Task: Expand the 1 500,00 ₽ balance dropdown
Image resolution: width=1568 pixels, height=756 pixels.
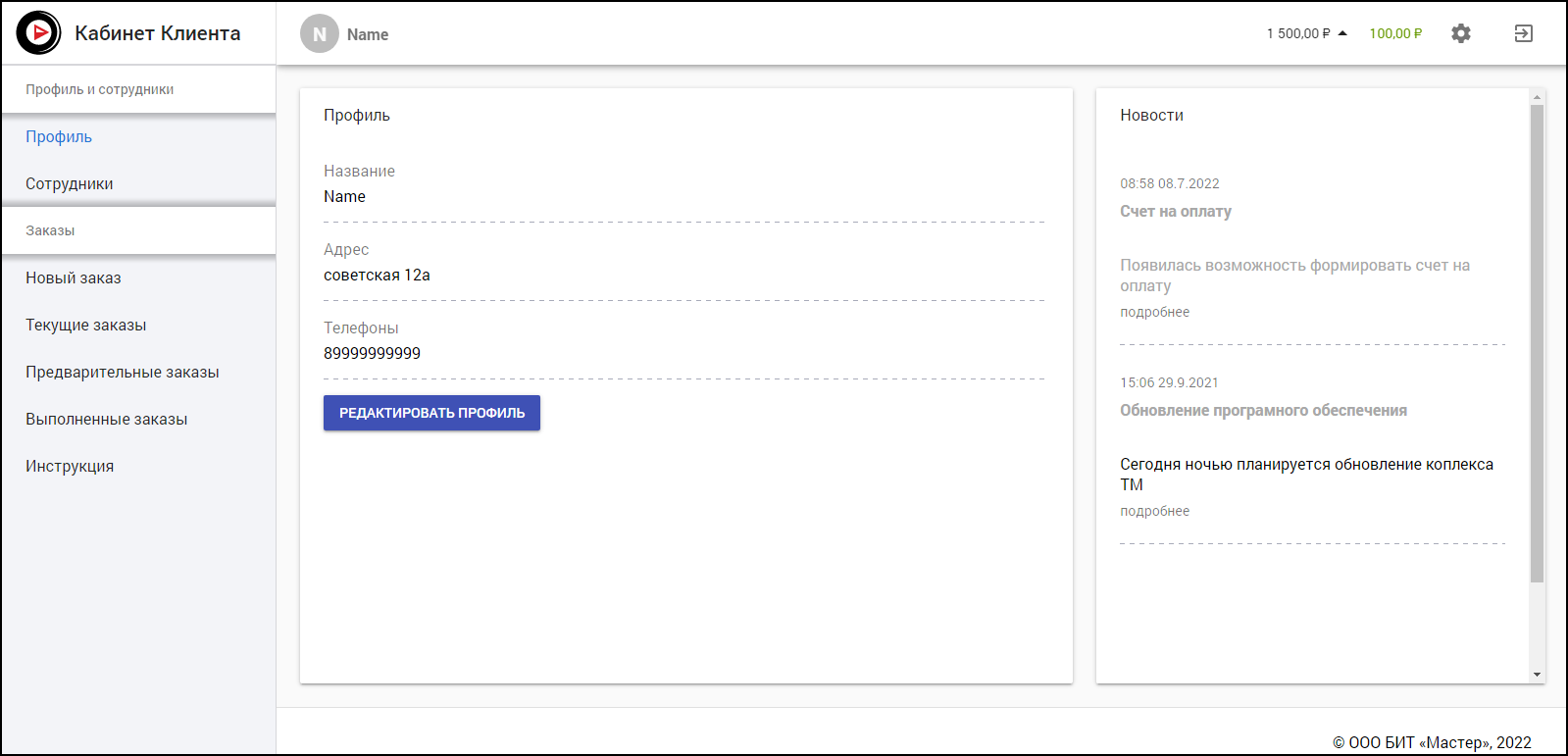Action: 1306,33
